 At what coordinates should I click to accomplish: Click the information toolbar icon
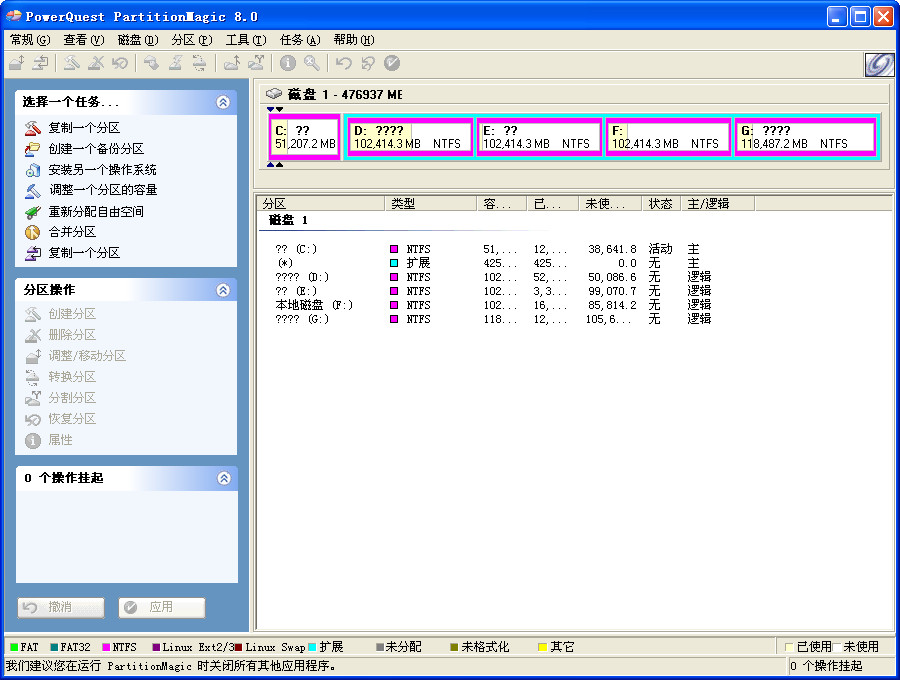288,63
